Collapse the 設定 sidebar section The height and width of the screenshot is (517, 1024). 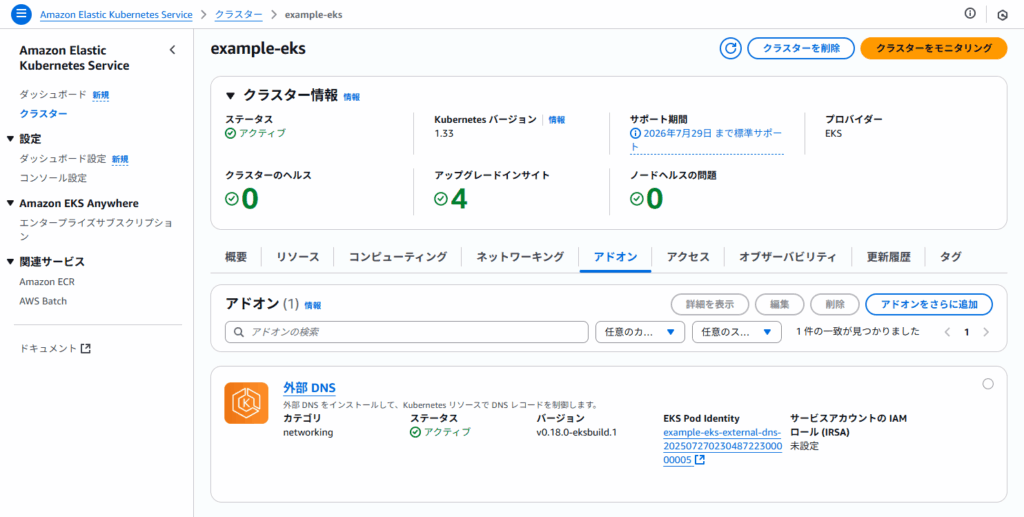coord(10,138)
